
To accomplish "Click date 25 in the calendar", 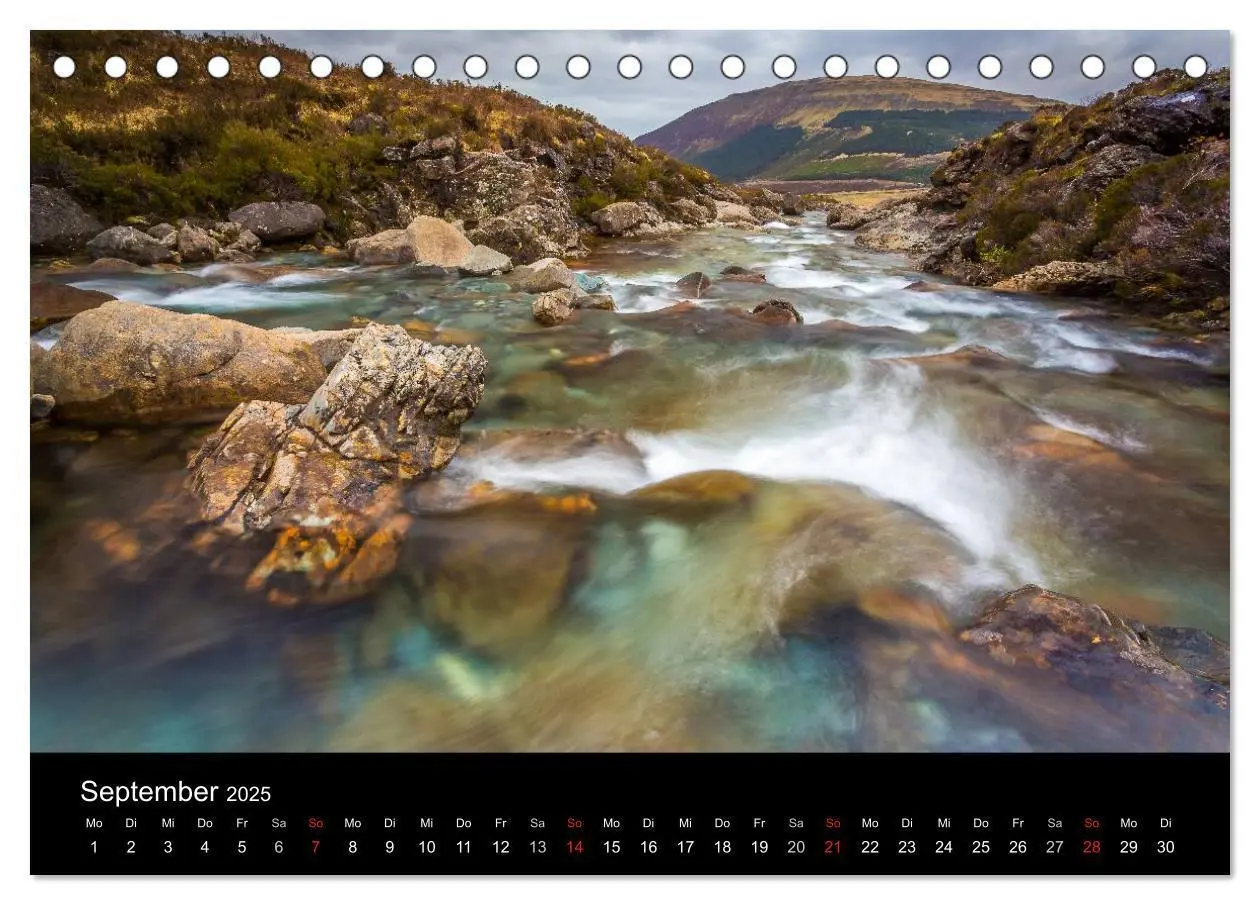I will [982, 847].
